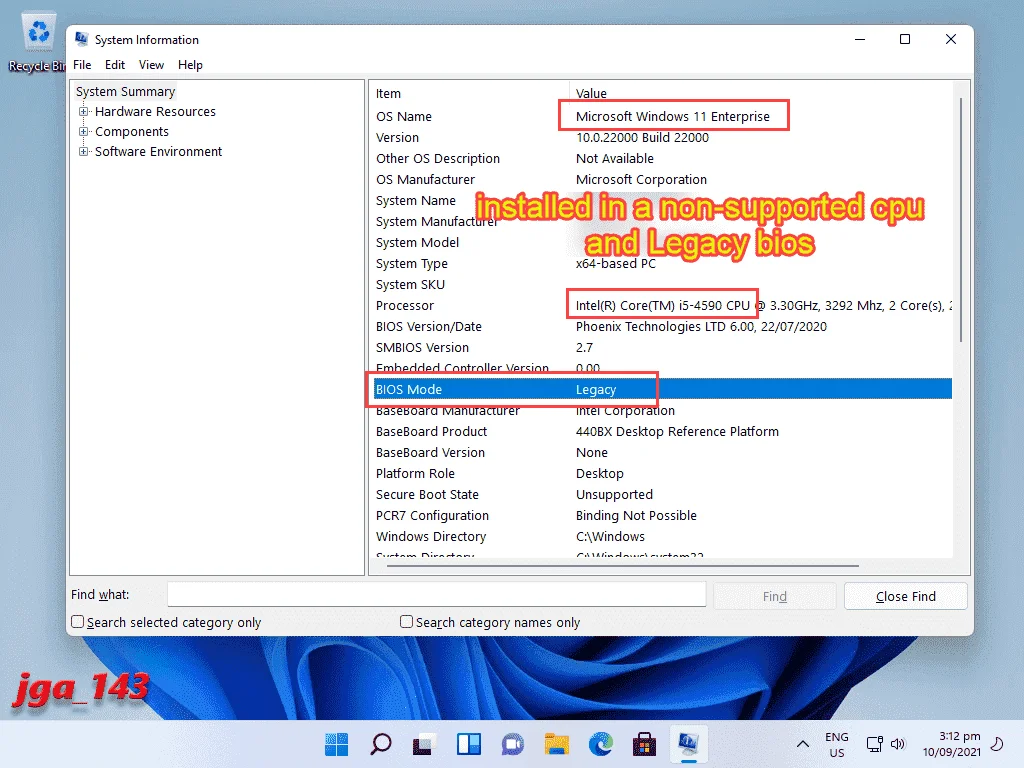Open the Edit menu

[115, 65]
